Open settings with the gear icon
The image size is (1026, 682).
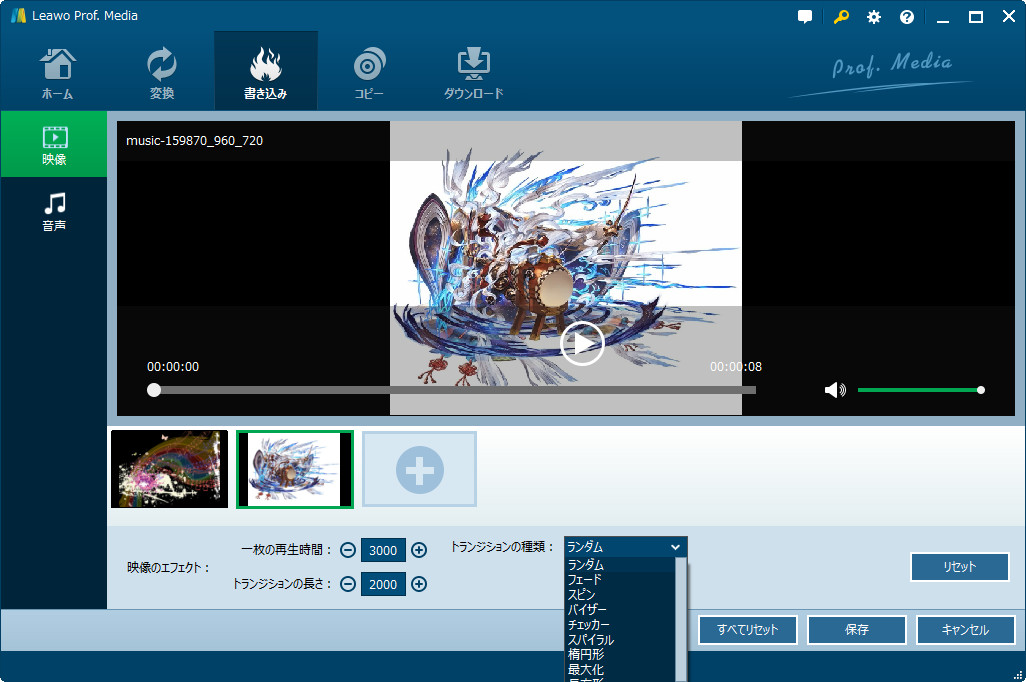point(874,17)
